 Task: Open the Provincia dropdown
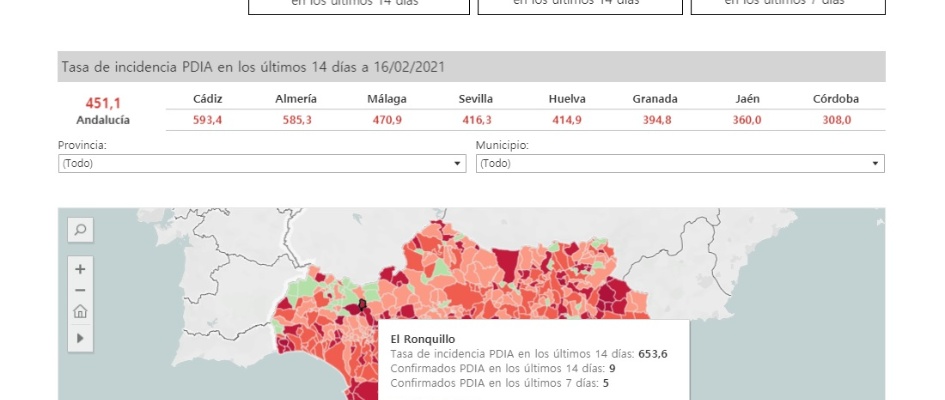(x=262, y=163)
